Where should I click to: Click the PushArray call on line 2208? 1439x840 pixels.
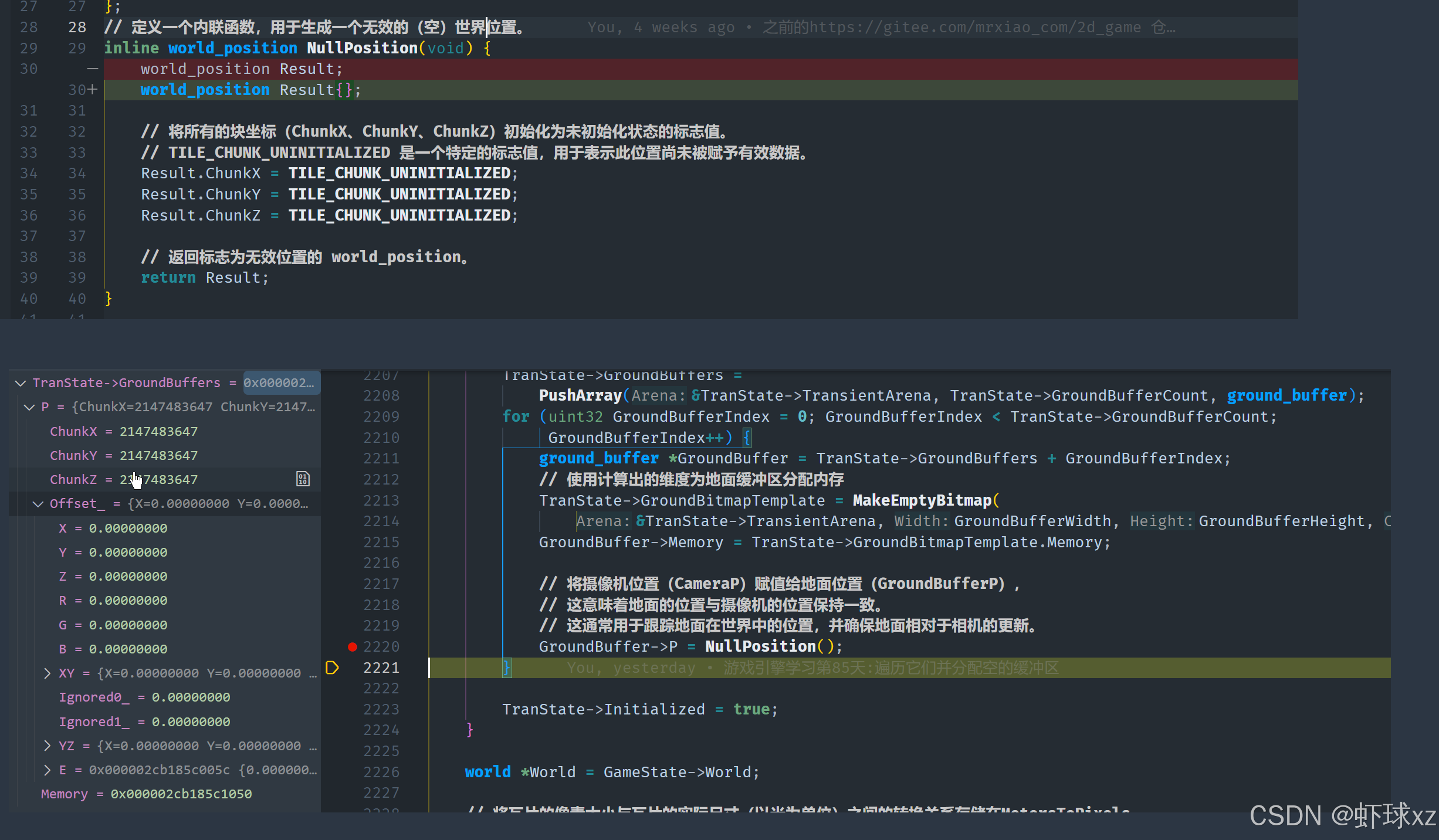point(580,396)
